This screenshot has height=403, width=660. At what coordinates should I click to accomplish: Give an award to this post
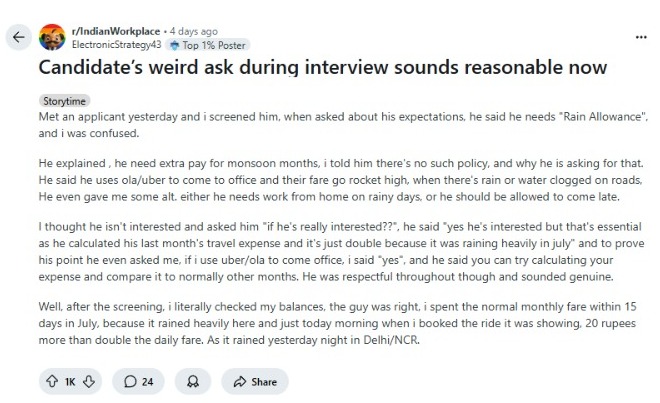[190, 381]
